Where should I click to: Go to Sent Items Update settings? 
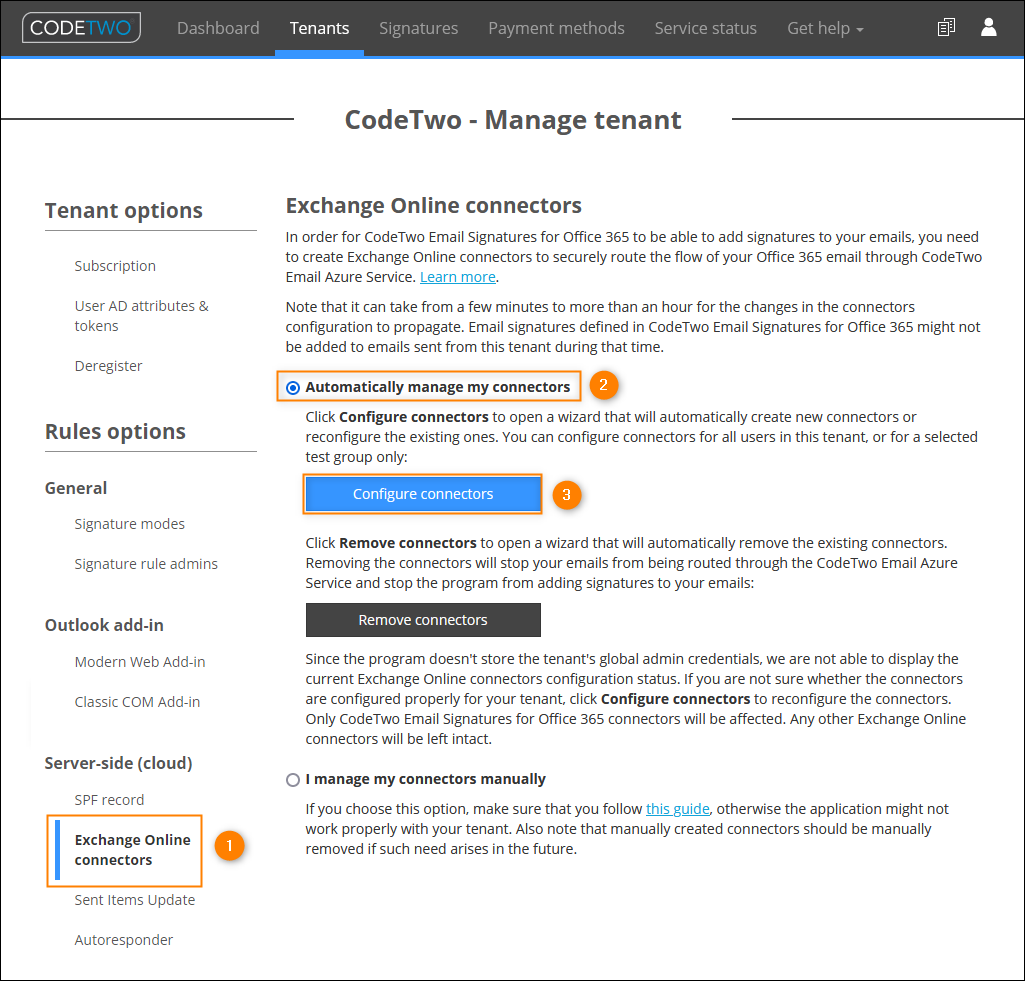click(x=134, y=899)
